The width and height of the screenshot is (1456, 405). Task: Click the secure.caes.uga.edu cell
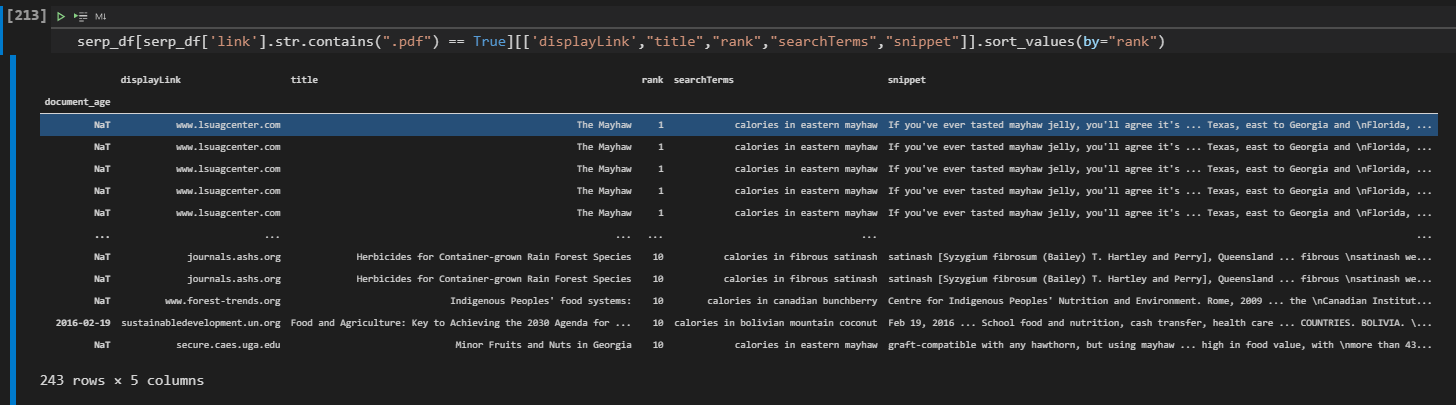[228, 345]
